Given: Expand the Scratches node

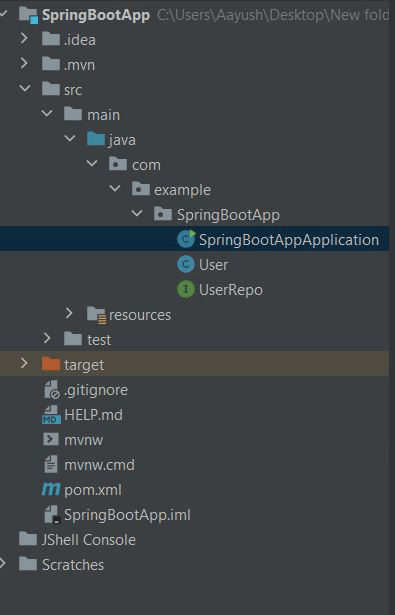Looking at the screenshot, I should [2, 563].
